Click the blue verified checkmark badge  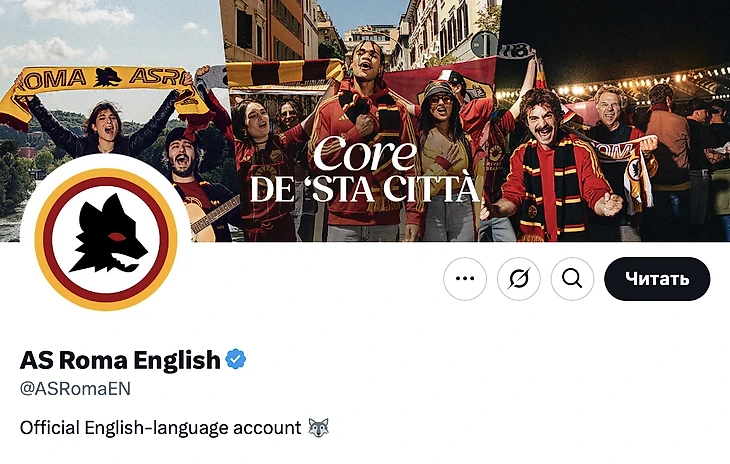coord(236,359)
